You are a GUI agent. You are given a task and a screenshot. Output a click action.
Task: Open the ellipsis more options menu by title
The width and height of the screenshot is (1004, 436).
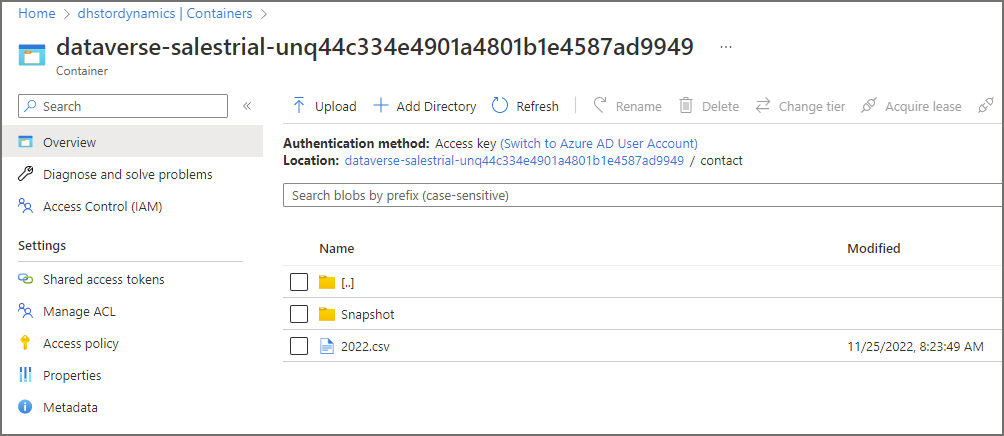click(725, 47)
